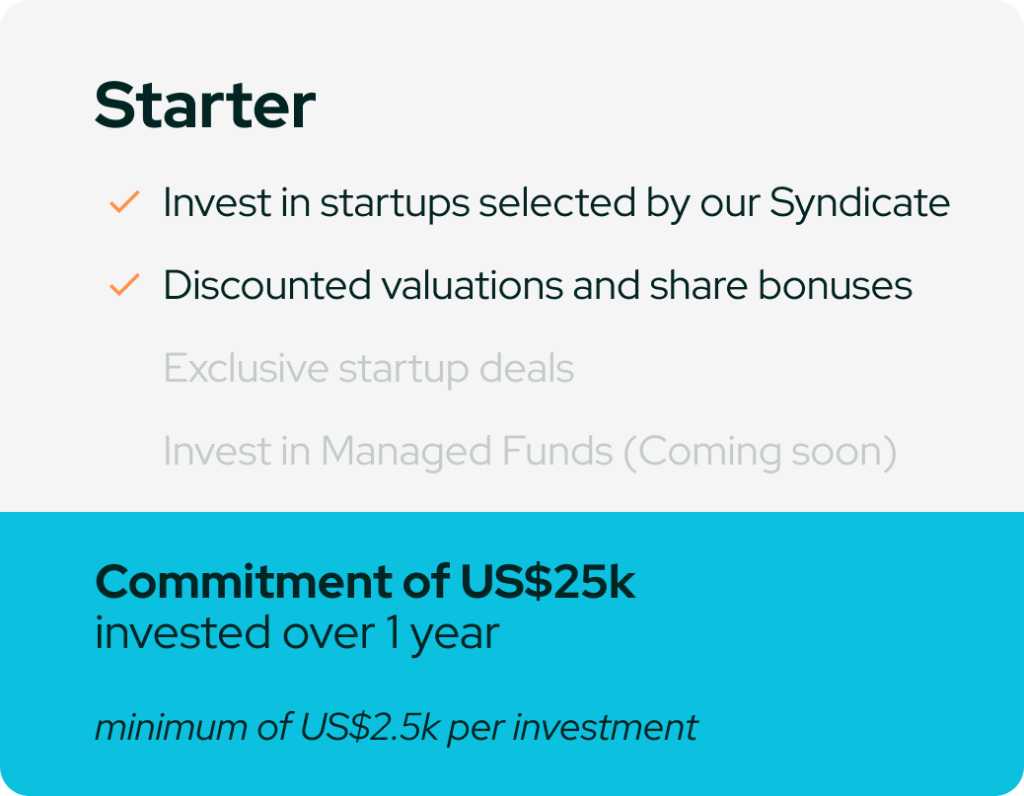
Task: Click italic 'minimum of US$2.5k per investment' note
Action: (x=396, y=727)
